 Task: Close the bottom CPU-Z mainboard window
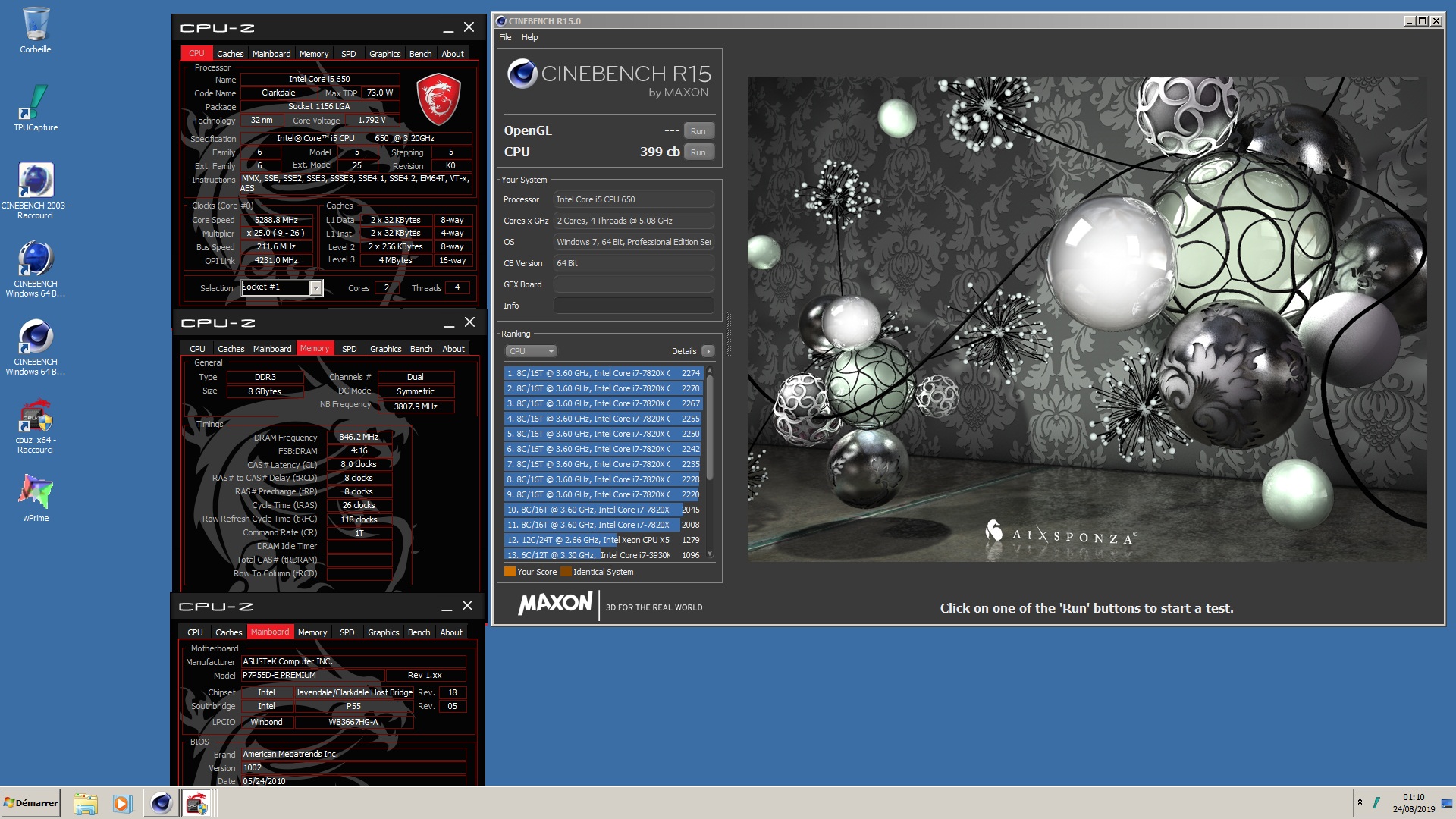pyautogui.click(x=468, y=606)
